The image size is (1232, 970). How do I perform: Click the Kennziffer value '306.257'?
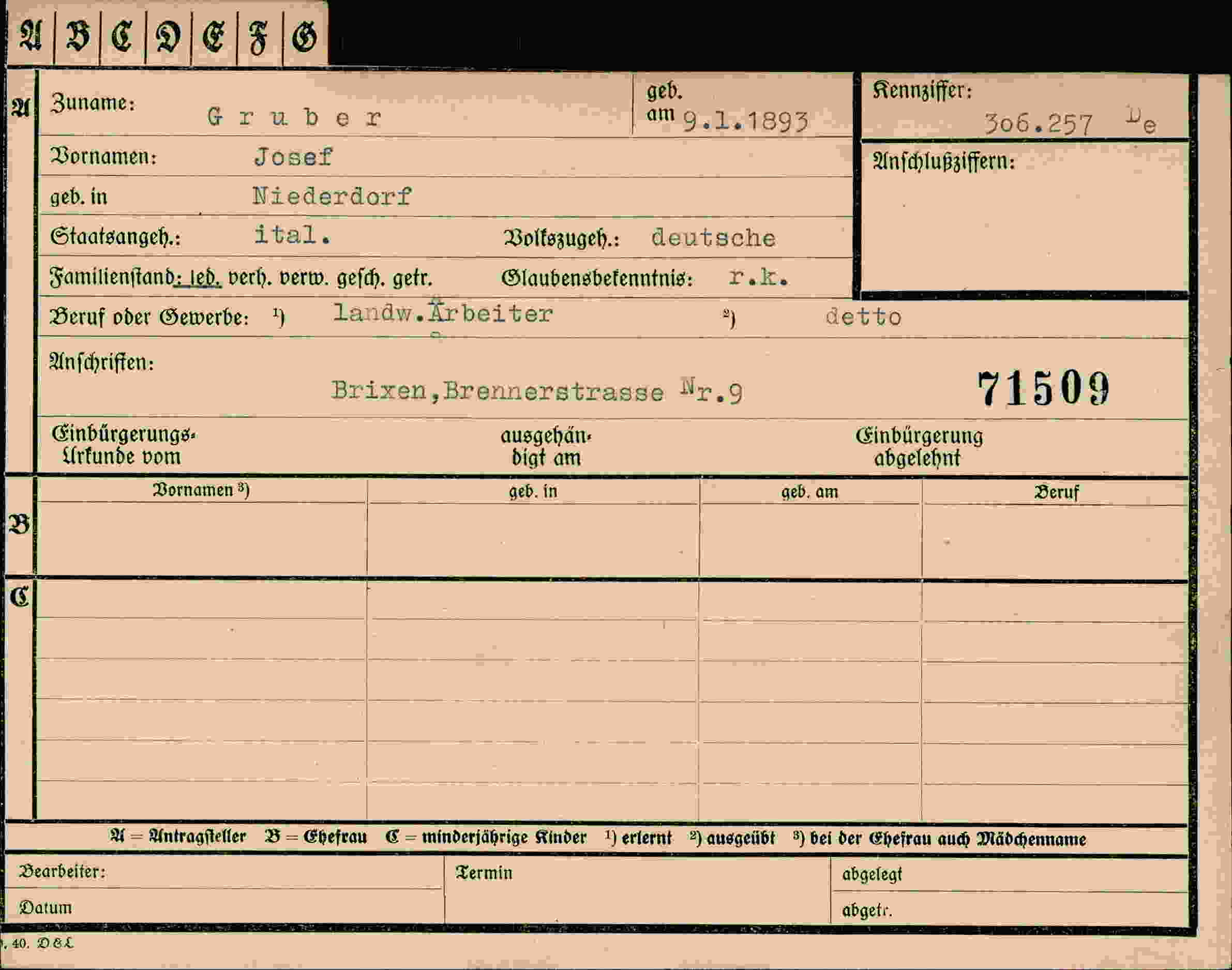pos(1038,124)
